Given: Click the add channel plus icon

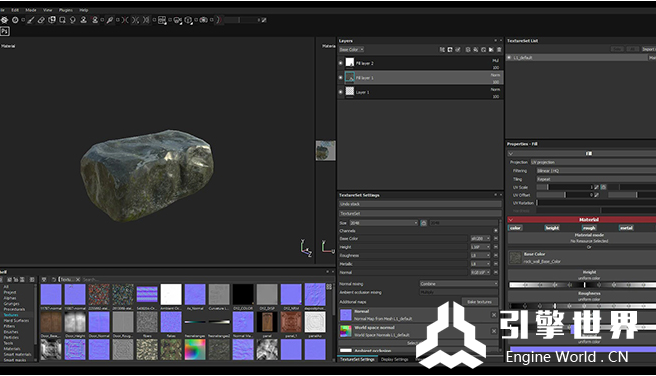Looking at the screenshot, I should [496, 230].
